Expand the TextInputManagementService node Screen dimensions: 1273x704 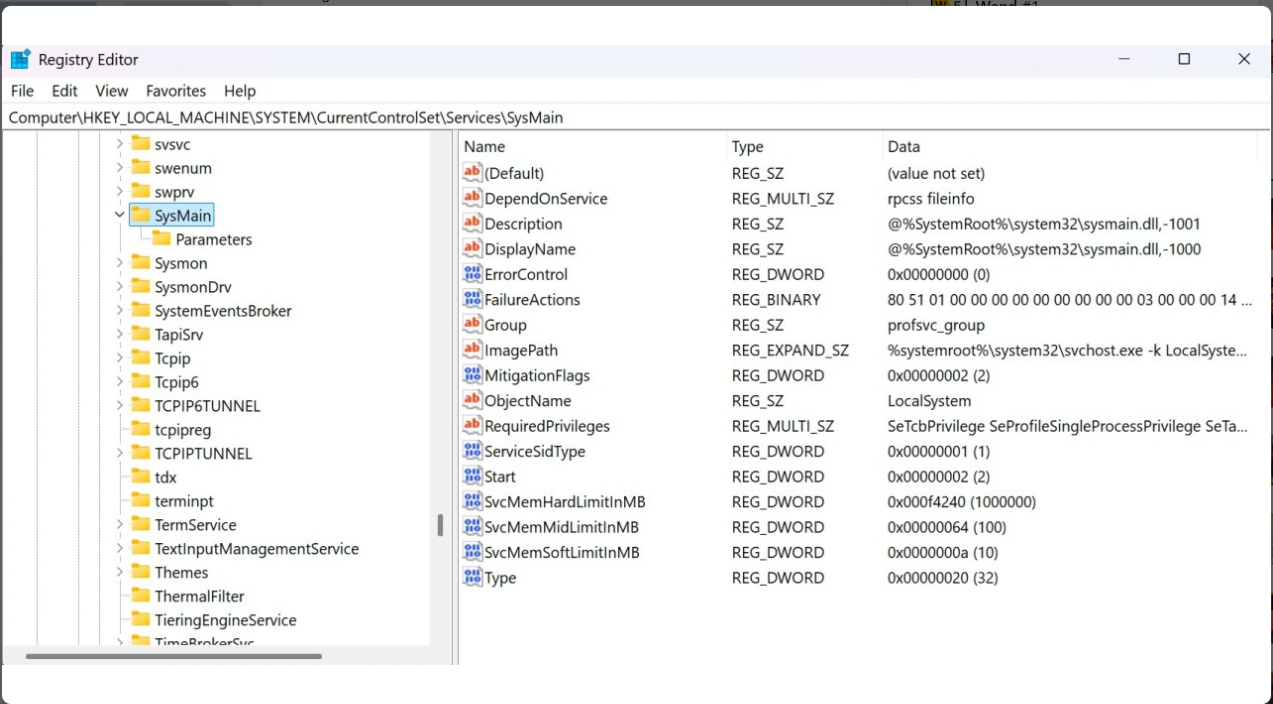tap(119, 548)
